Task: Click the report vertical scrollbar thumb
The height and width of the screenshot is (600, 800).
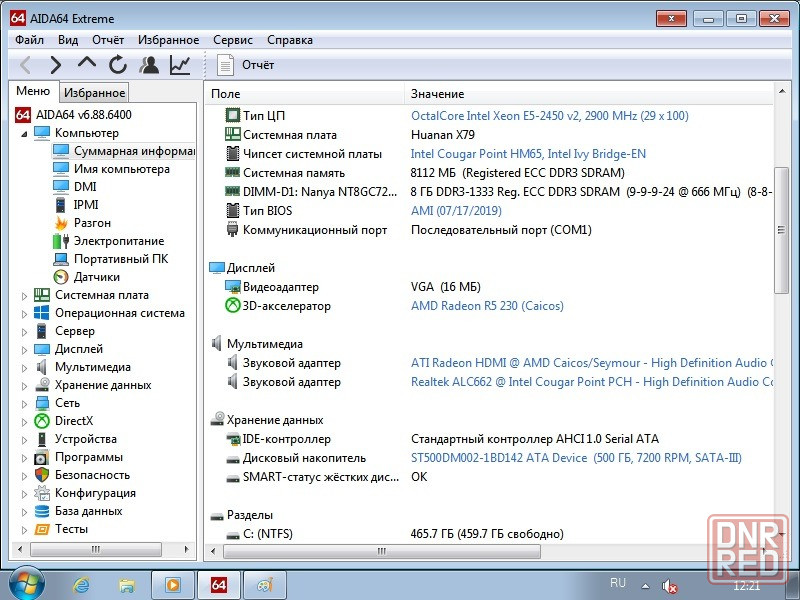Action: point(781,230)
